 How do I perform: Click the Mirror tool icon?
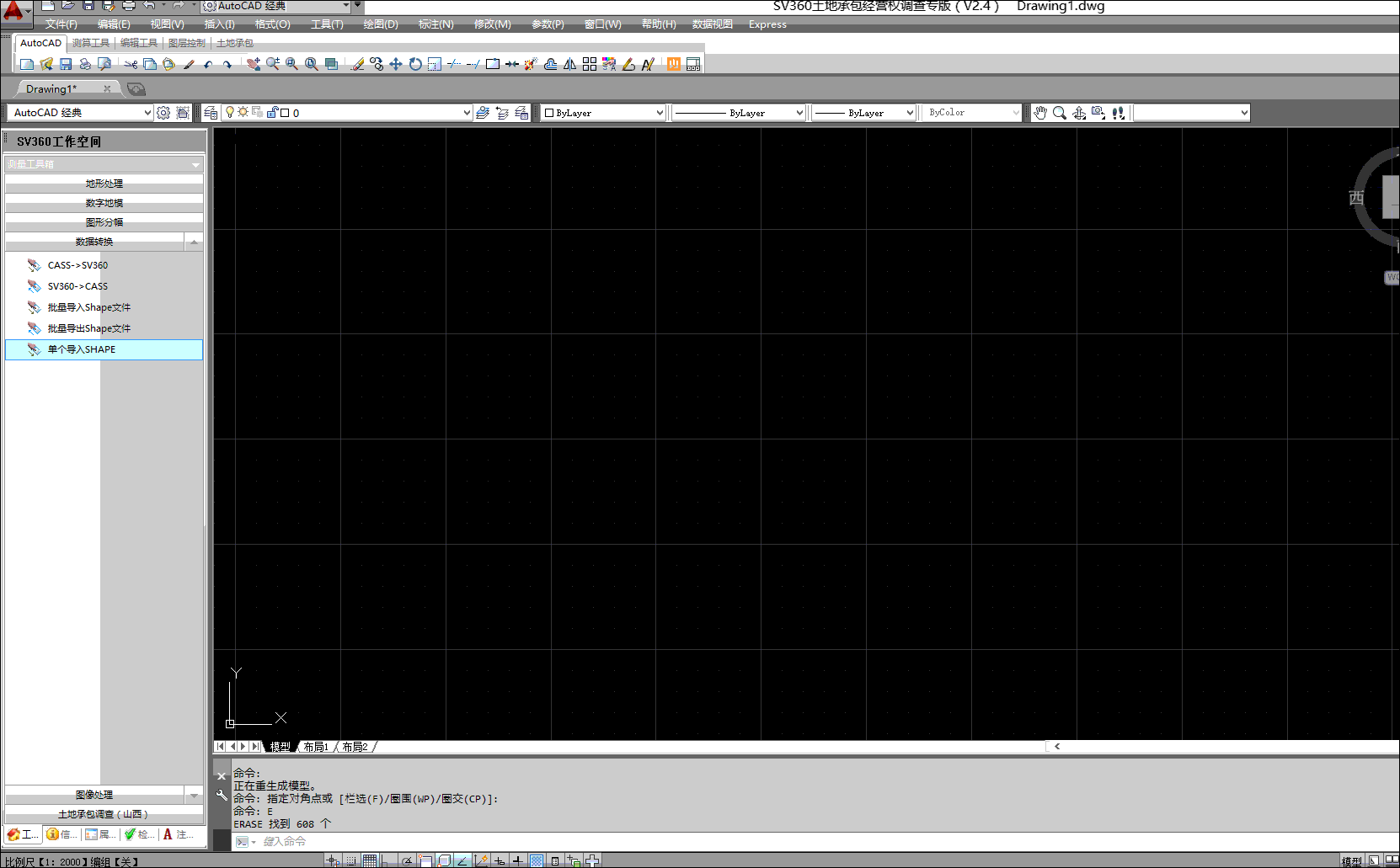pos(570,64)
